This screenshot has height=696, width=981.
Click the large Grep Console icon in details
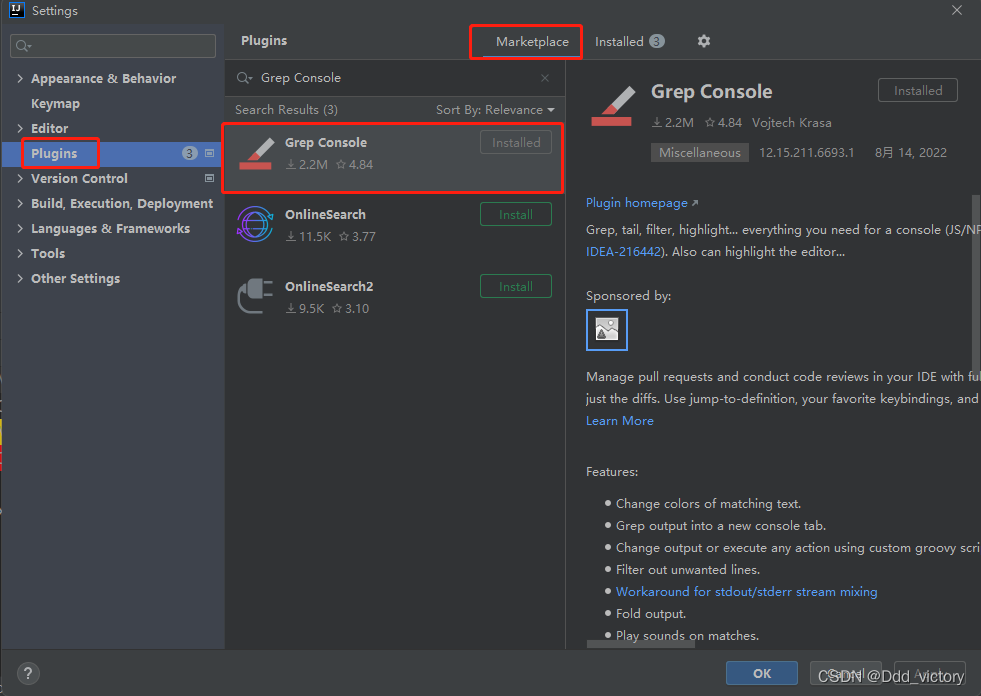pyautogui.click(x=612, y=105)
